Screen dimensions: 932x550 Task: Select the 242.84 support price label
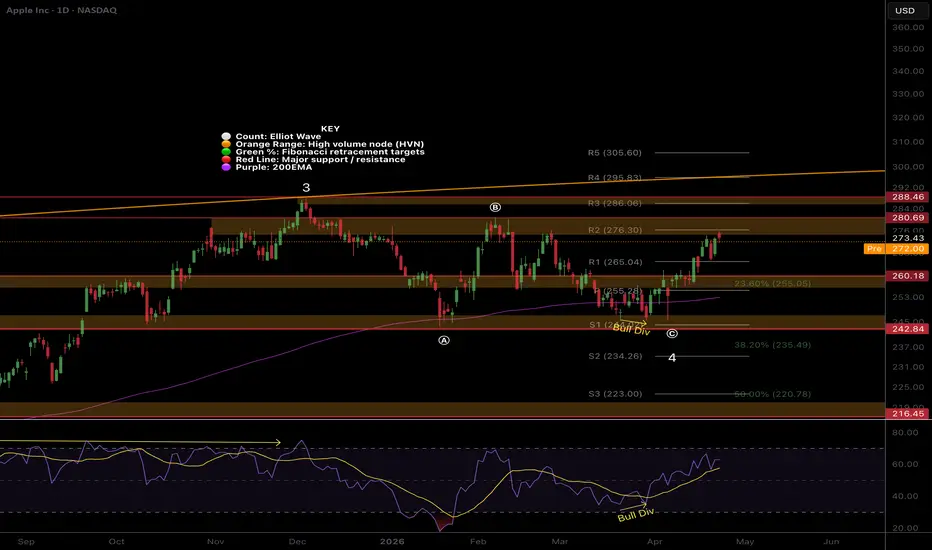pos(907,329)
